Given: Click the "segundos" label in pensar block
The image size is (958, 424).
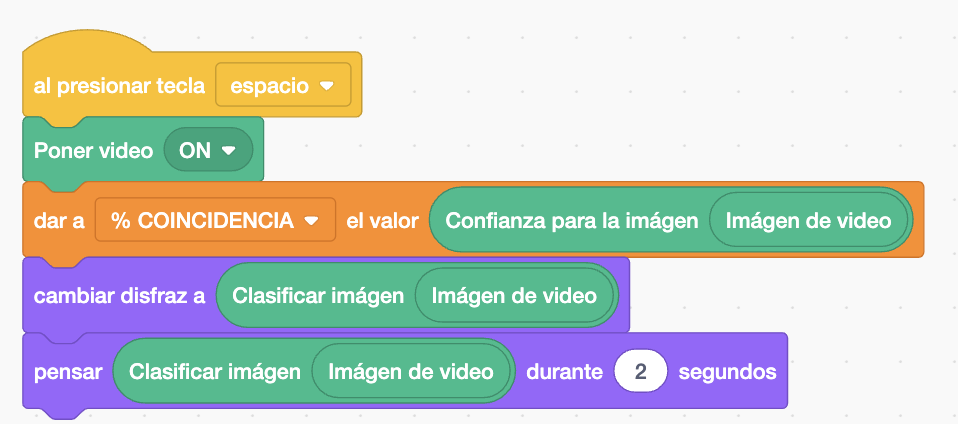Looking at the screenshot, I should (x=728, y=372).
